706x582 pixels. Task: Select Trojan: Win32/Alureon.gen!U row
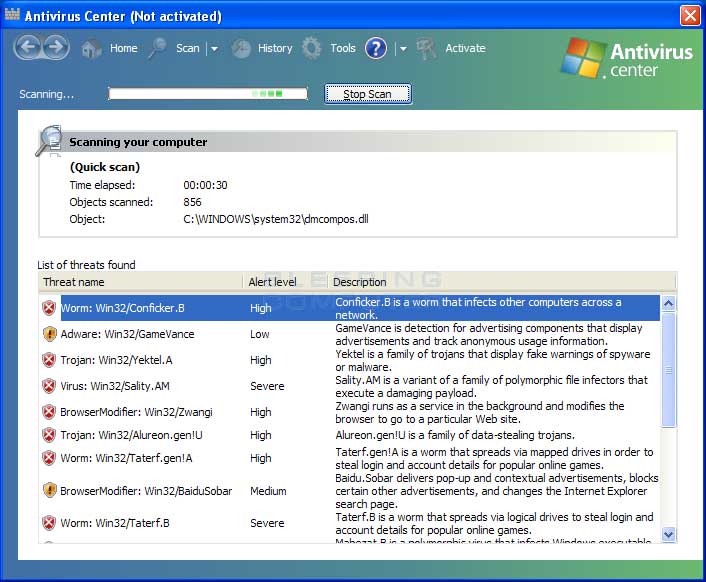(x=350, y=435)
